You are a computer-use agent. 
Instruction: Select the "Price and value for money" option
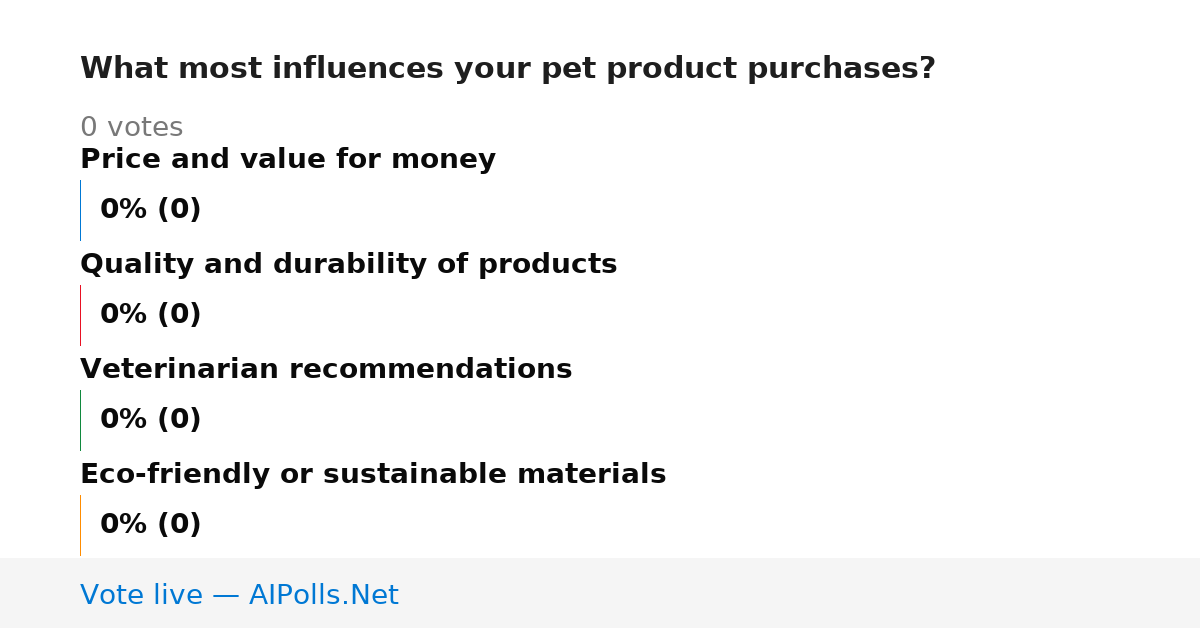(x=288, y=159)
